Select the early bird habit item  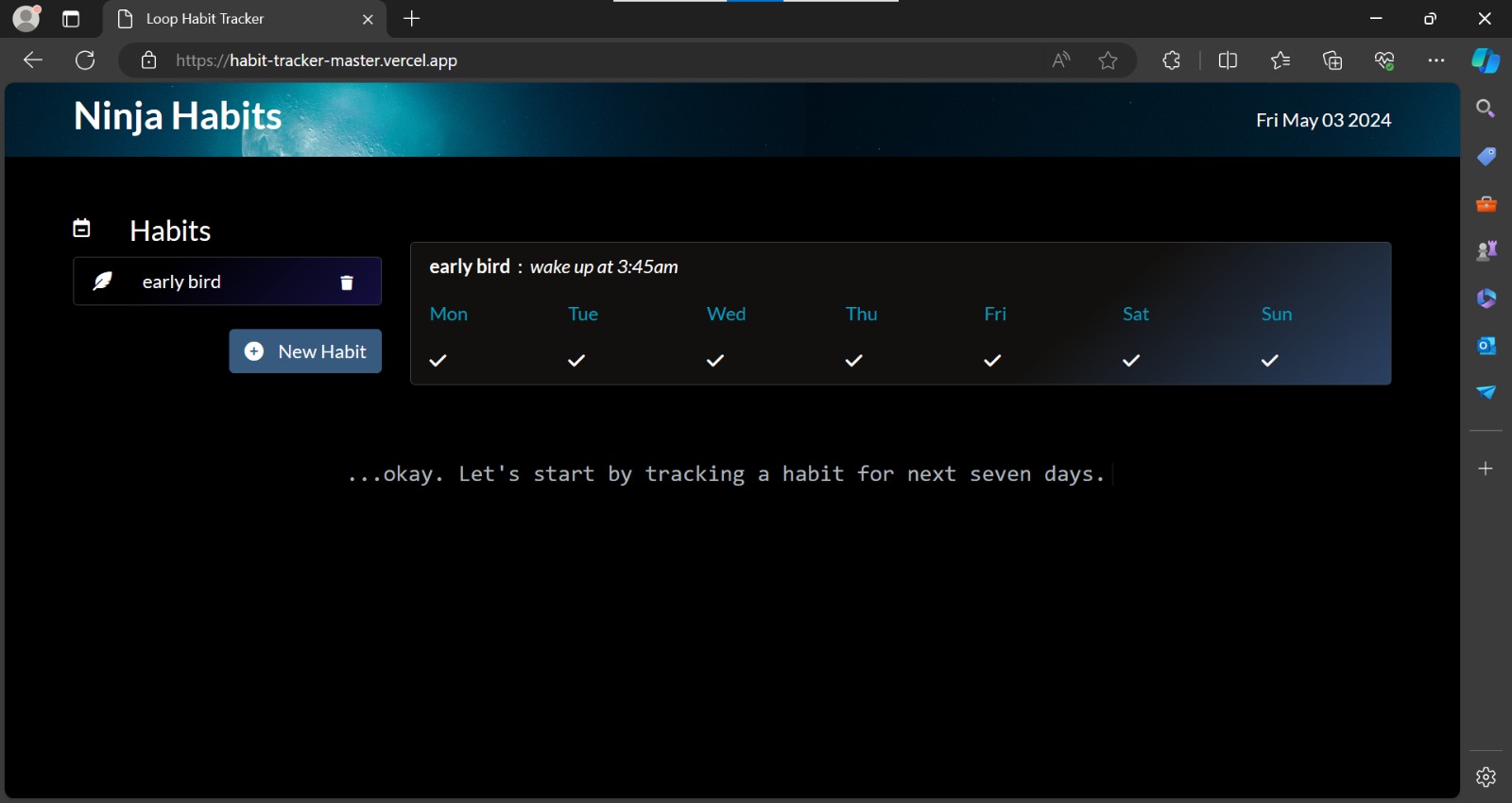pos(228,282)
